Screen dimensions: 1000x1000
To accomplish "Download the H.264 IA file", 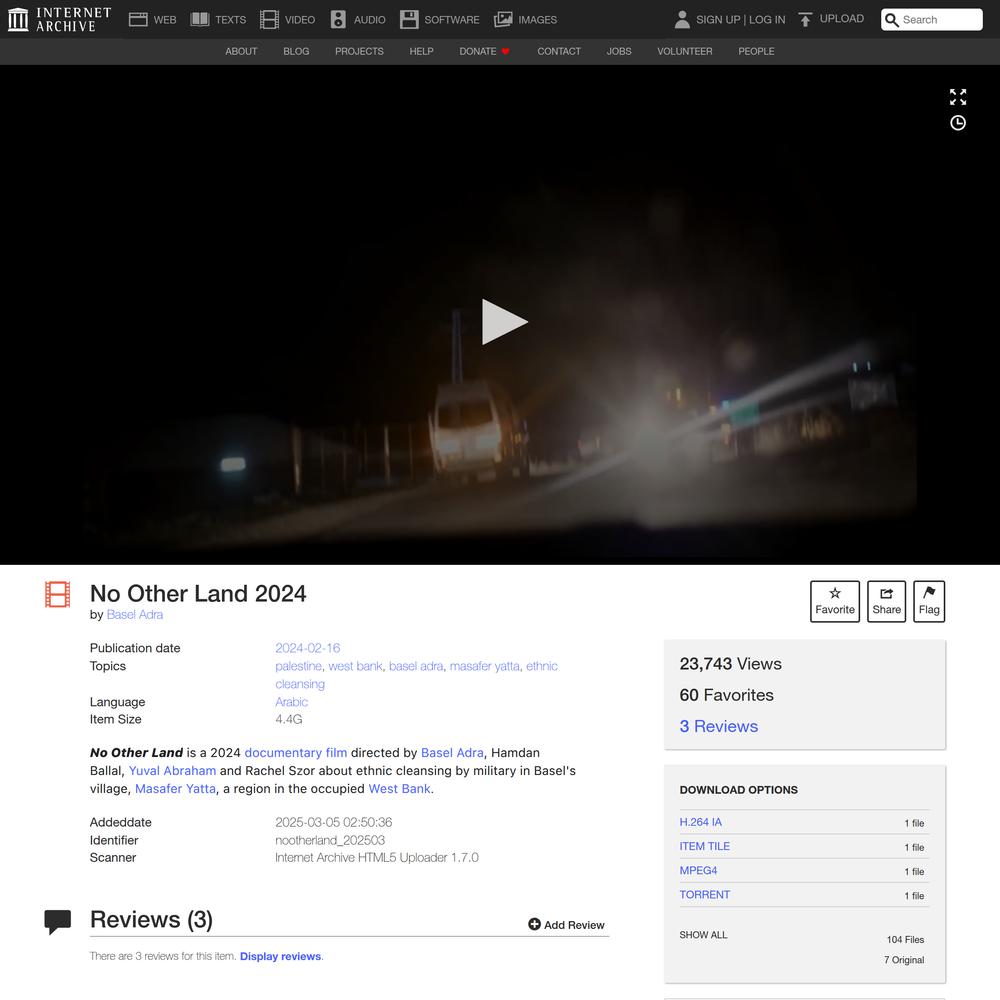I will pyautogui.click(x=700, y=822).
